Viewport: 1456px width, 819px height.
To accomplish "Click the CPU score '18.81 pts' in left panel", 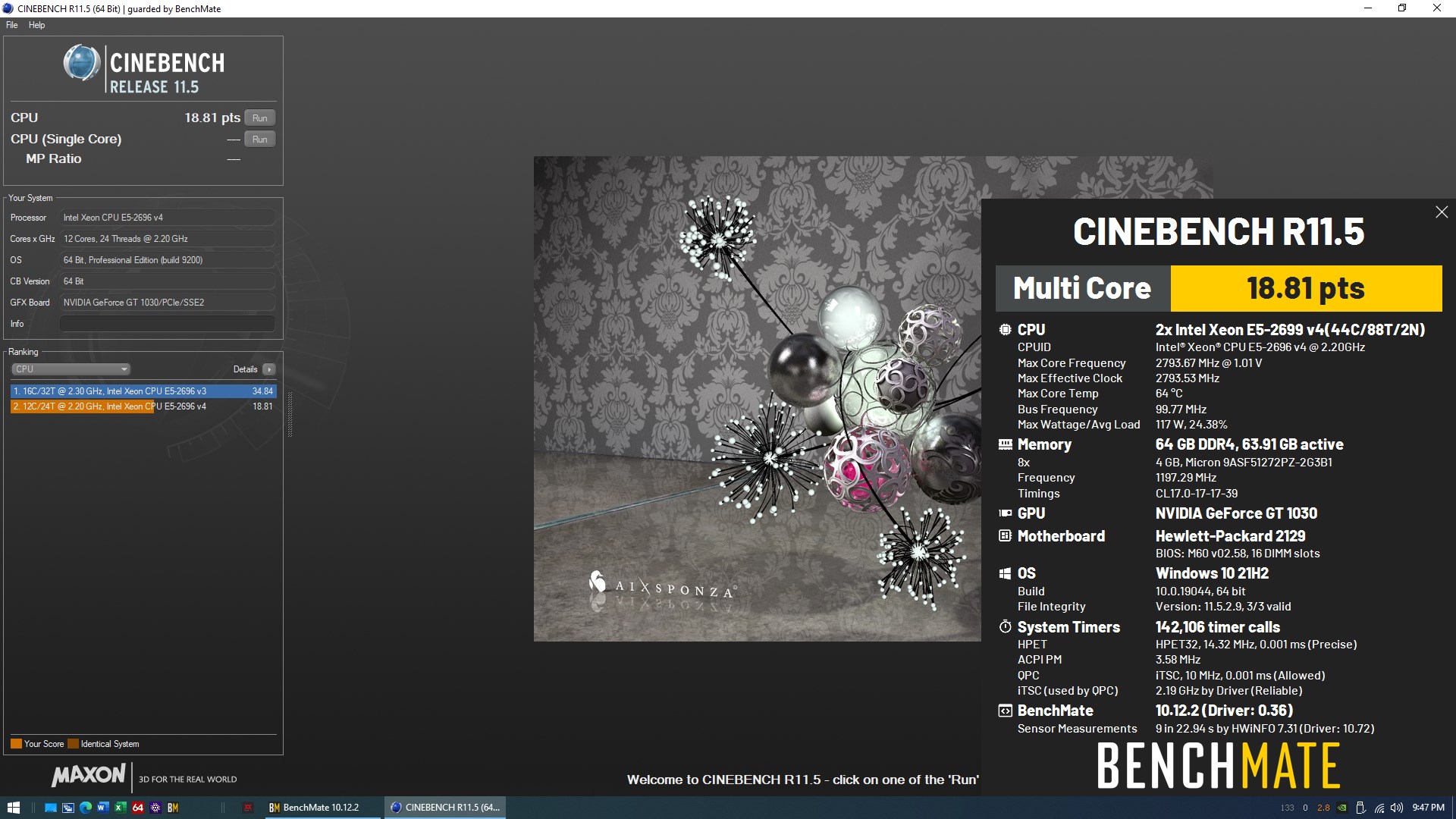I will [x=212, y=118].
